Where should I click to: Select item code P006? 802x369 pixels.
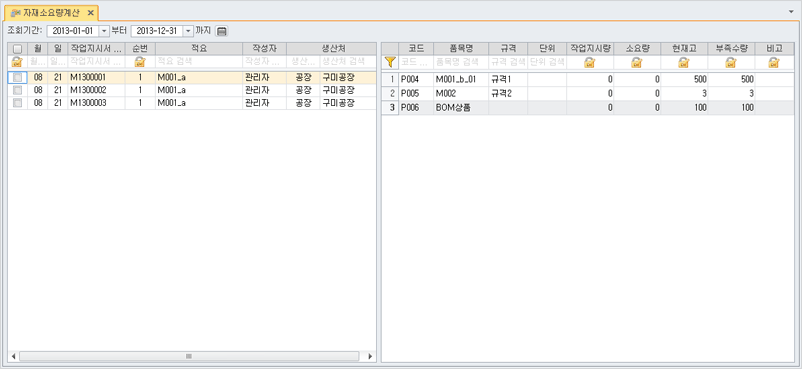tap(416, 108)
